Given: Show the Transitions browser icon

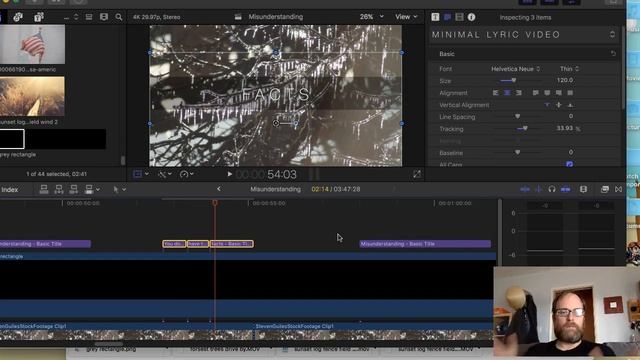Looking at the screenshot, I should click(x=618, y=189).
